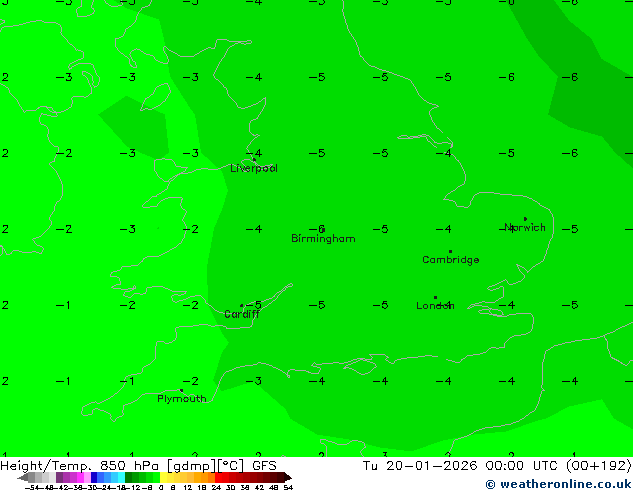Pick the dark blue band on the colour scale

[x=94, y=477]
